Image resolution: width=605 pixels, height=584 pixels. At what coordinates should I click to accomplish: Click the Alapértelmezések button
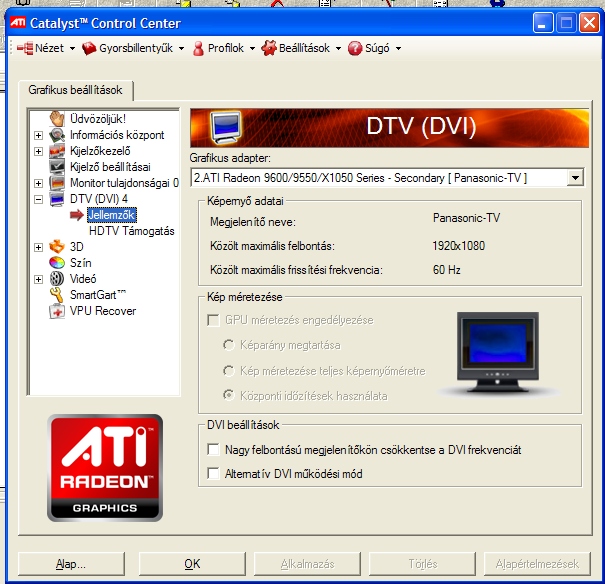pos(537,564)
